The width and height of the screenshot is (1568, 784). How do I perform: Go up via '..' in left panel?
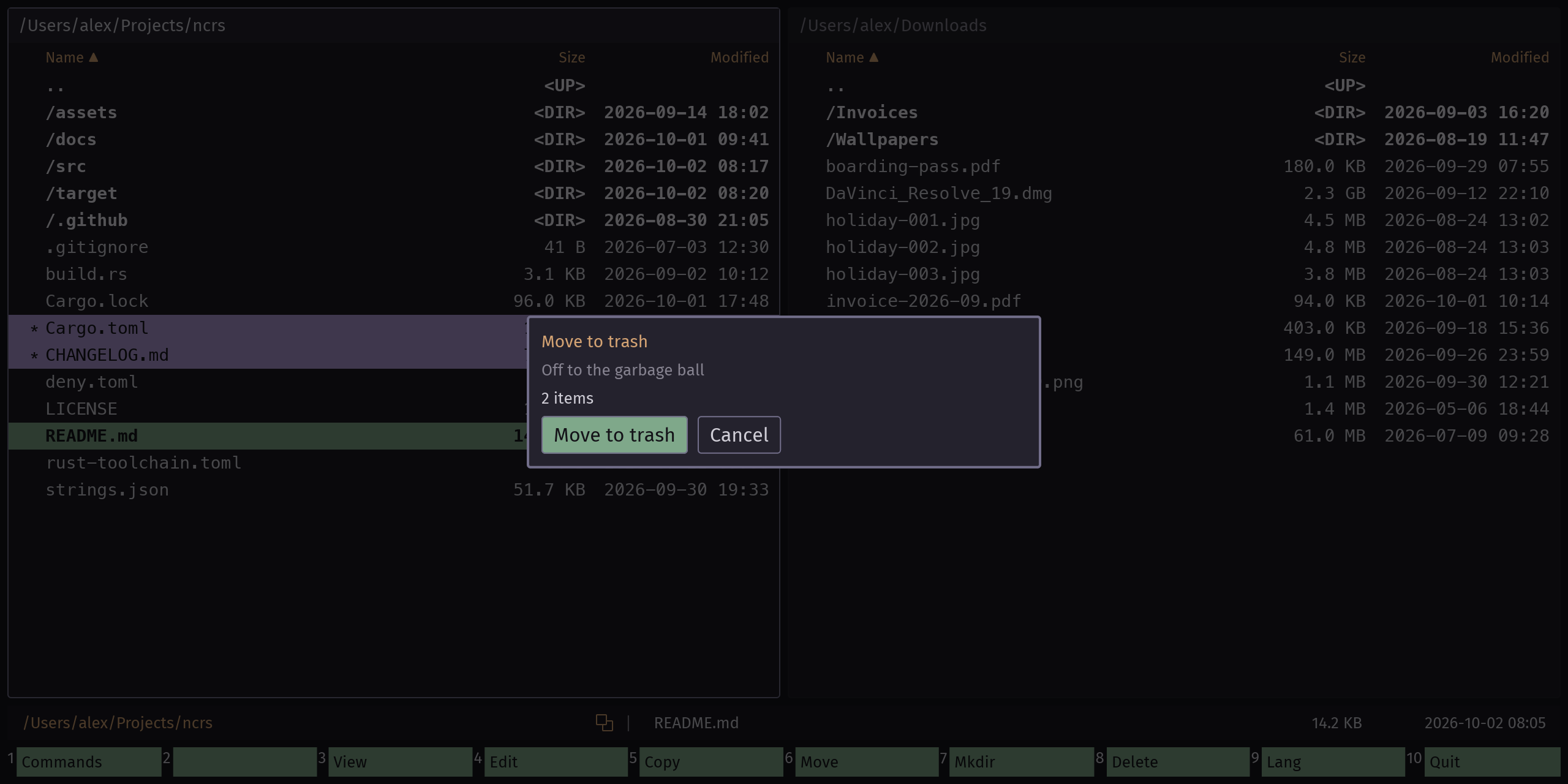[x=394, y=86]
